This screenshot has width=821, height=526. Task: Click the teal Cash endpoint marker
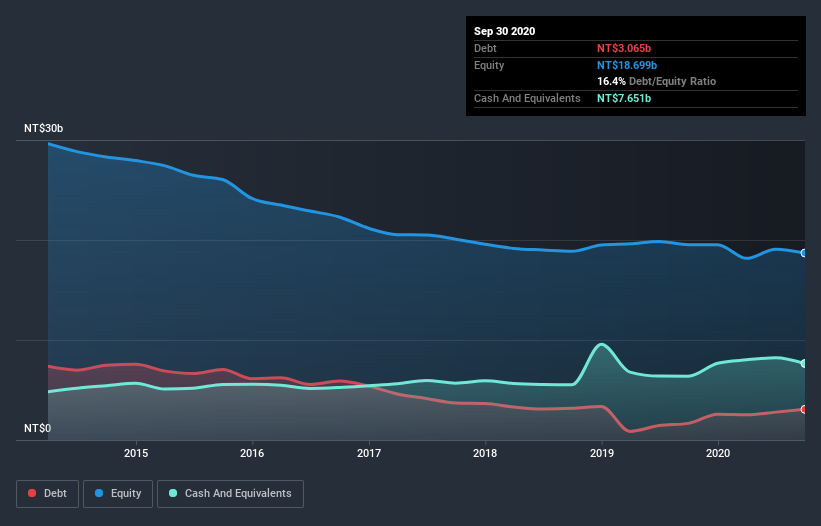804,363
